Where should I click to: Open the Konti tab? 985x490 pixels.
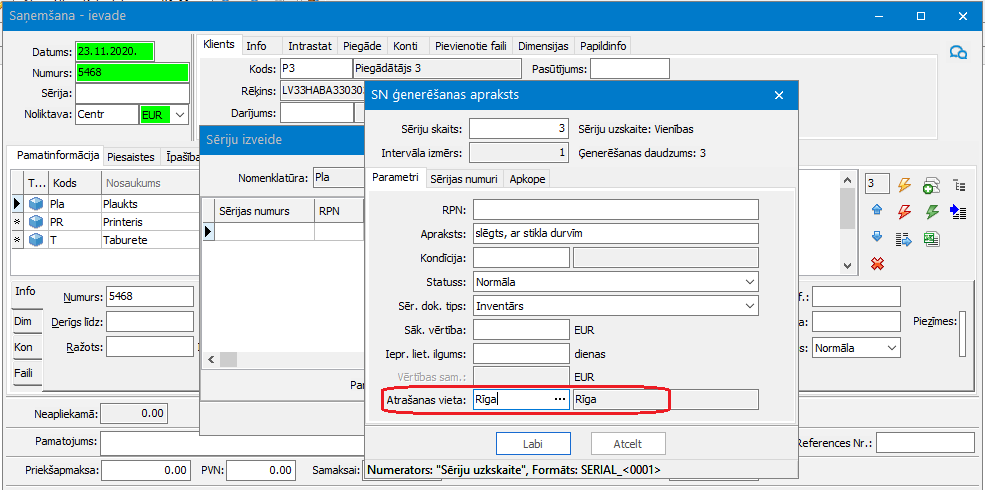(406, 46)
